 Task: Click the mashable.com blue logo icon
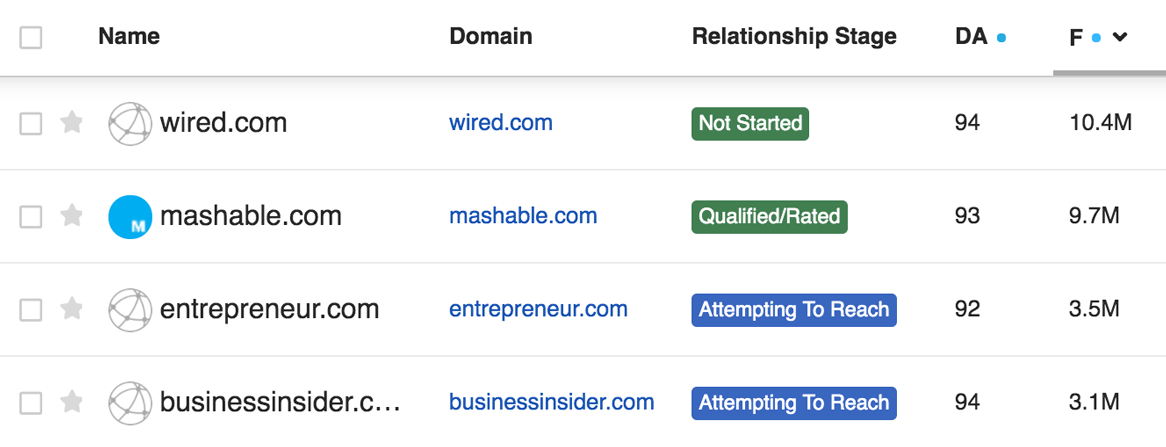[129, 216]
